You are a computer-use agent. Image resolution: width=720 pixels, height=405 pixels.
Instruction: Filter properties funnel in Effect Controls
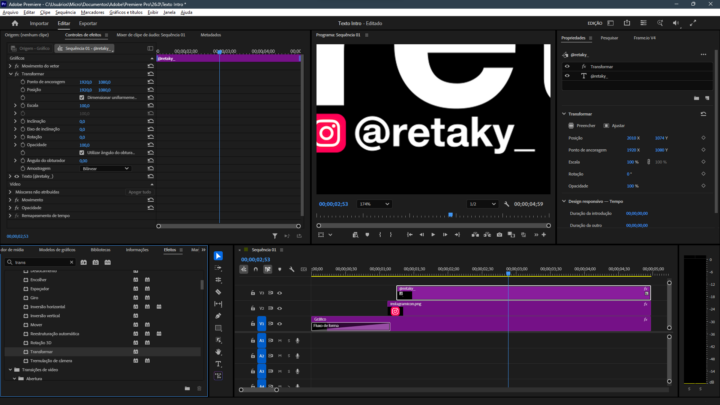(275, 236)
